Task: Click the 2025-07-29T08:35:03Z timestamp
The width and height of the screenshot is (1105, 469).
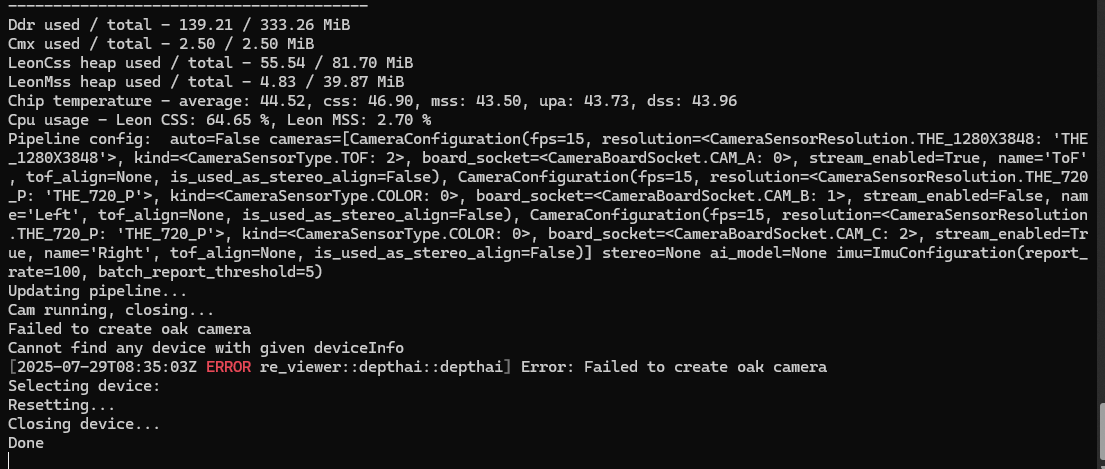Action: [104, 367]
